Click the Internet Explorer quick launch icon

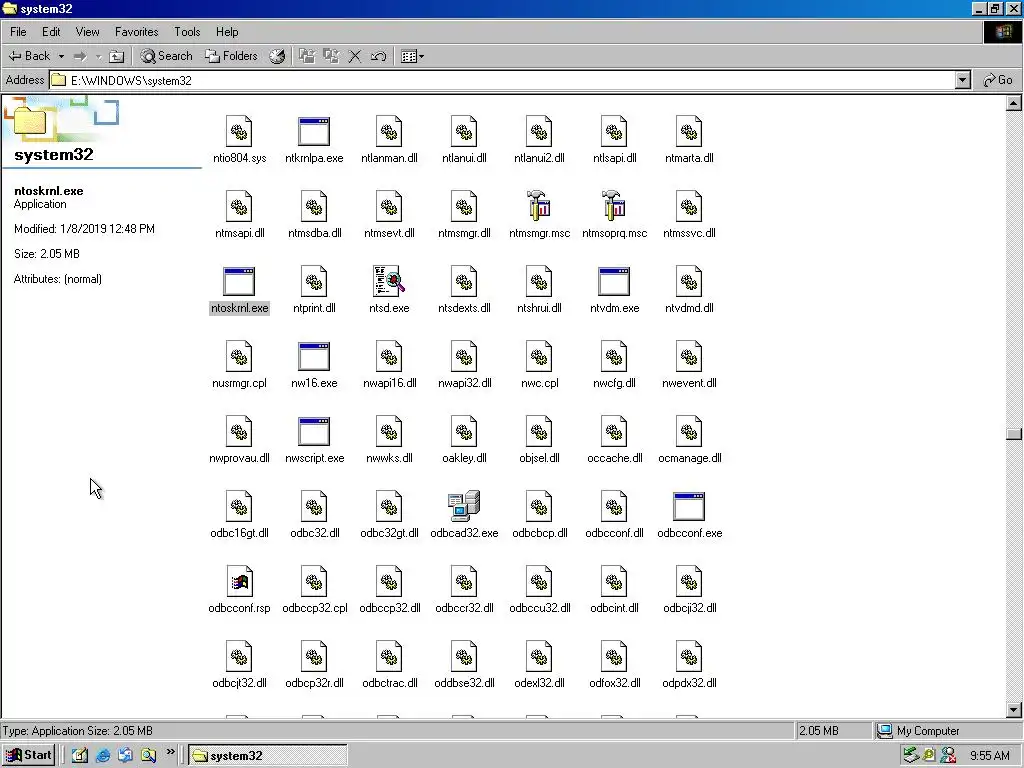pyautogui.click(x=103, y=756)
